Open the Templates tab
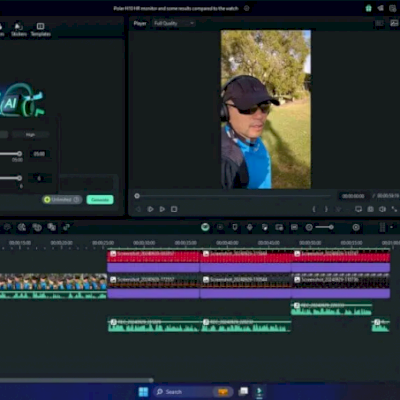This screenshot has height=400, width=400. tap(41, 29)
